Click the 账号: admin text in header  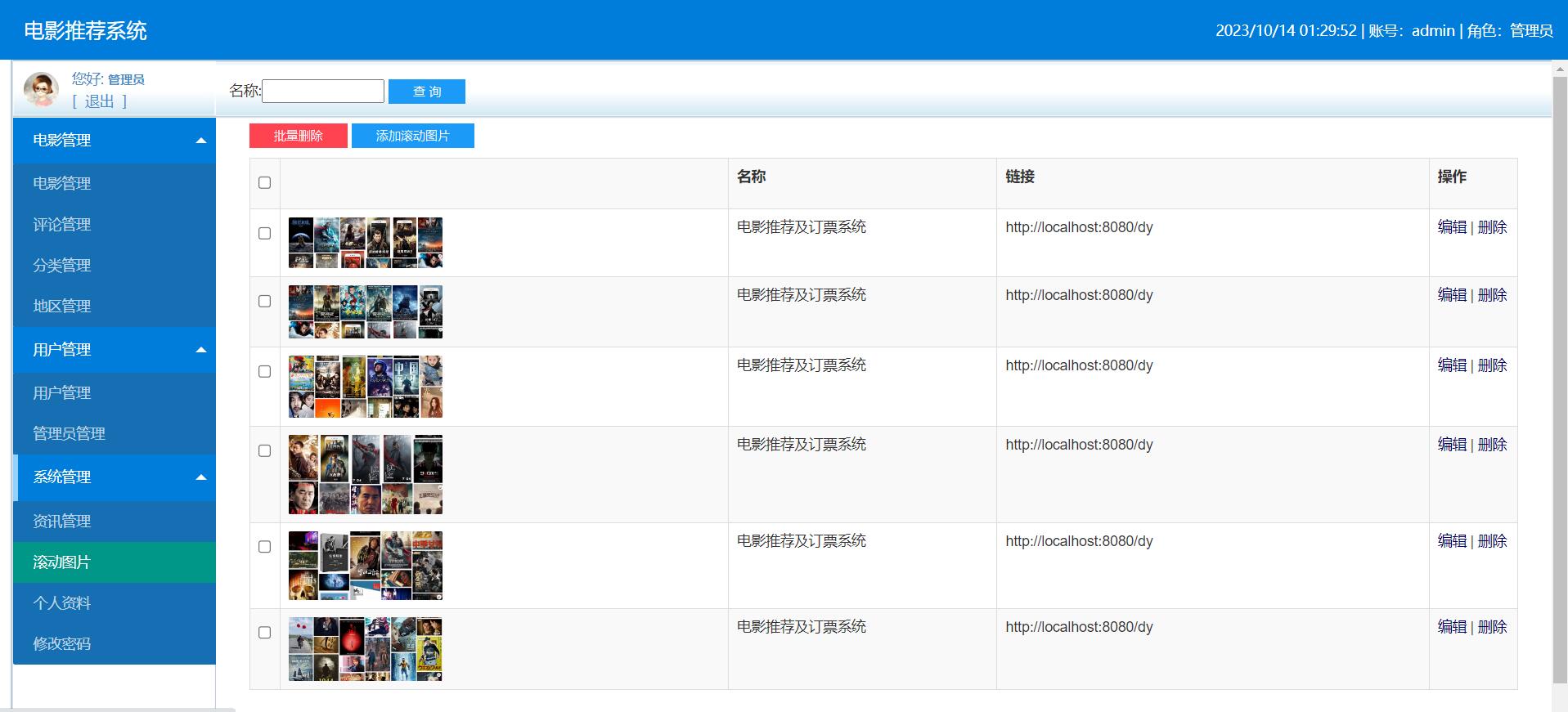tap(1412, 31)
